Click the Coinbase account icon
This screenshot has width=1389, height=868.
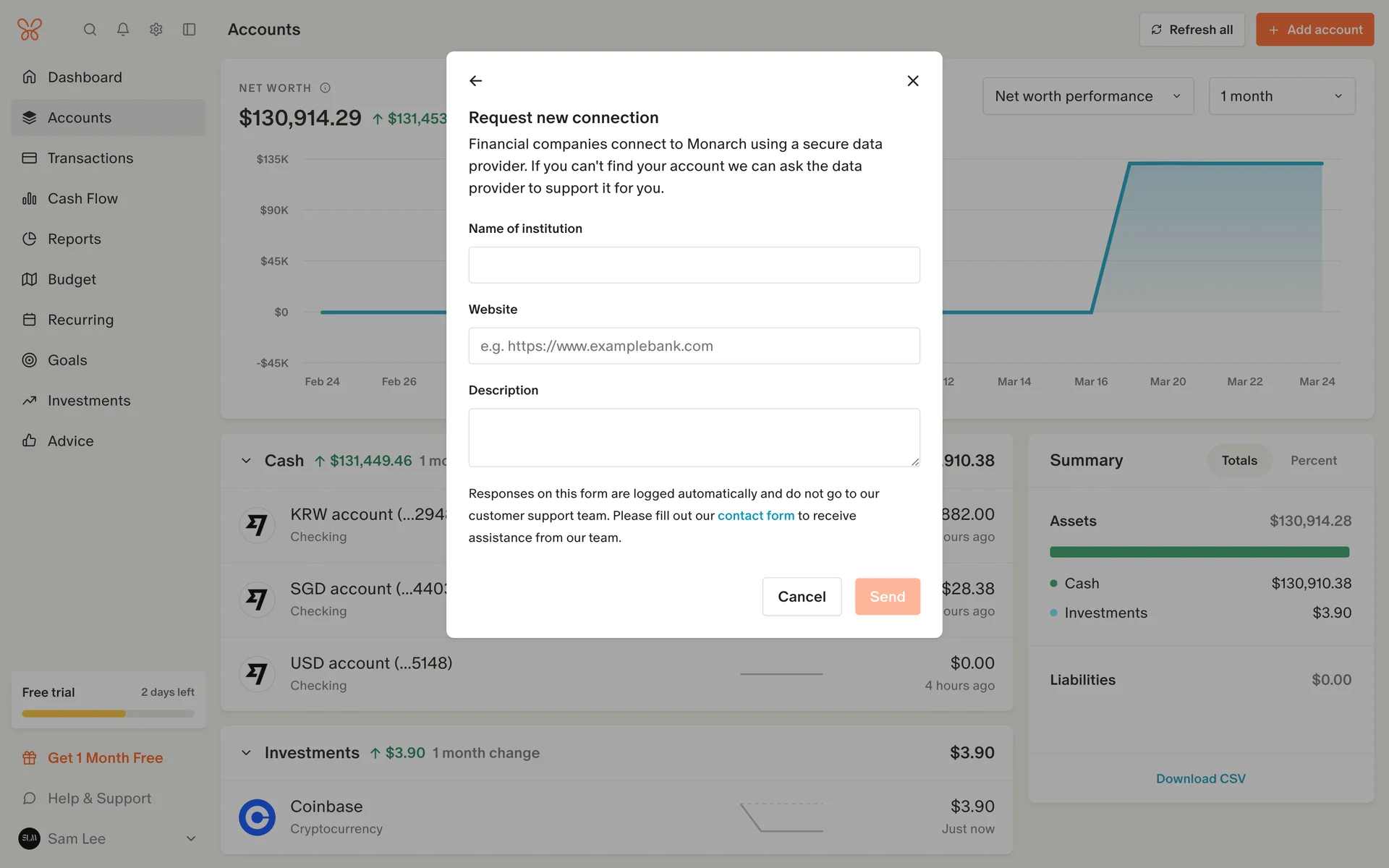[x=257, y=817]
